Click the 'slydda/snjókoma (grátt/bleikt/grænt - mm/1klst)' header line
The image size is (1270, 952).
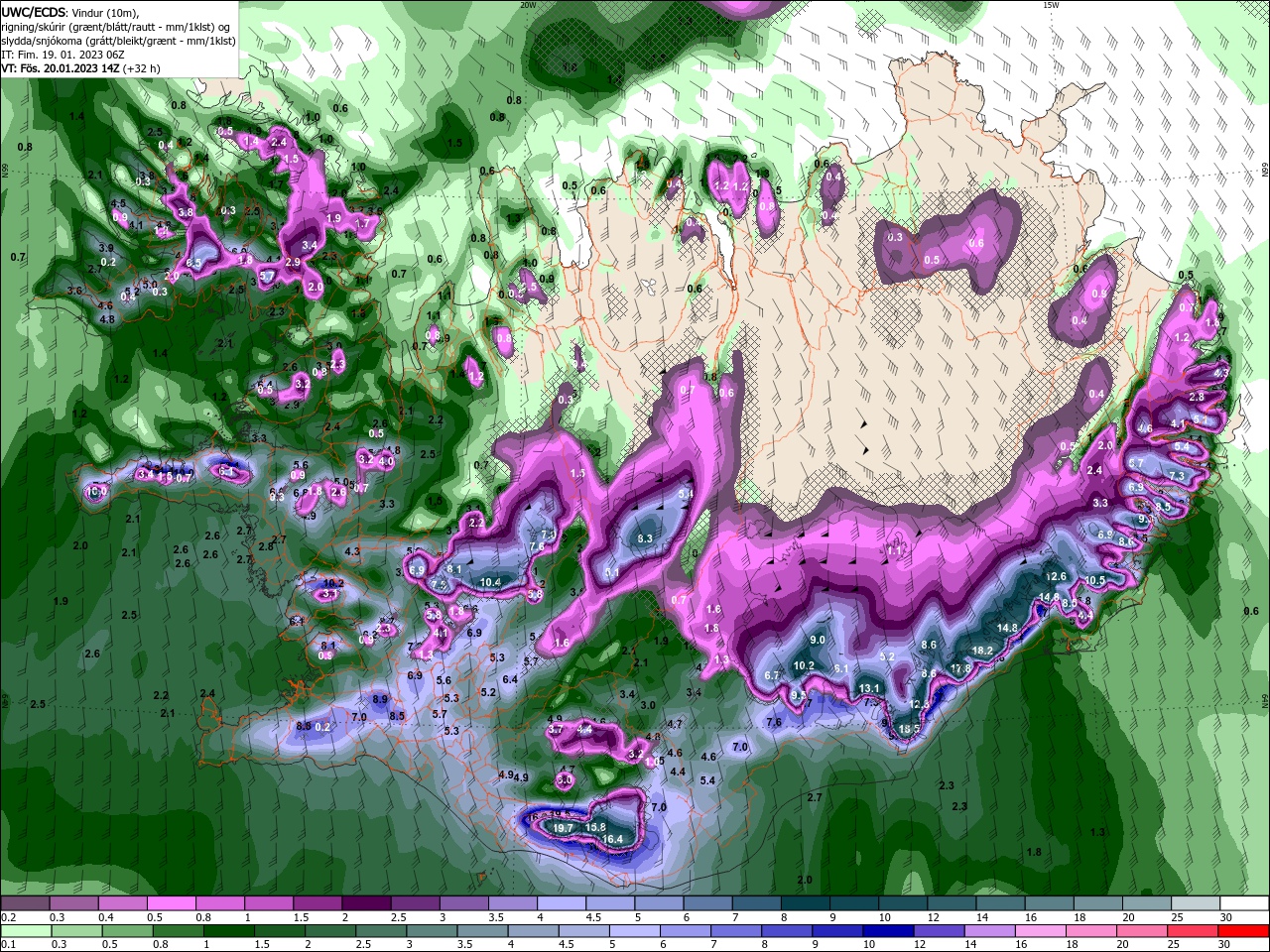point(118,41)
